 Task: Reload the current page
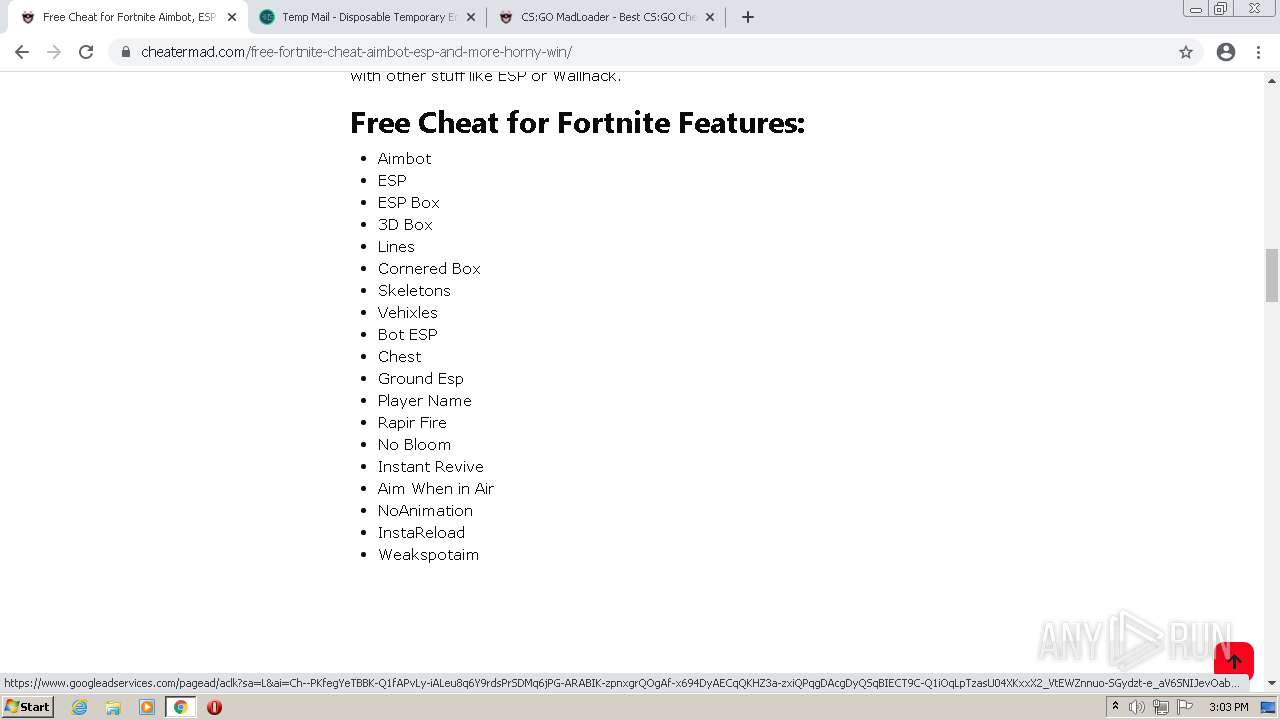click(x=86, y=52)
